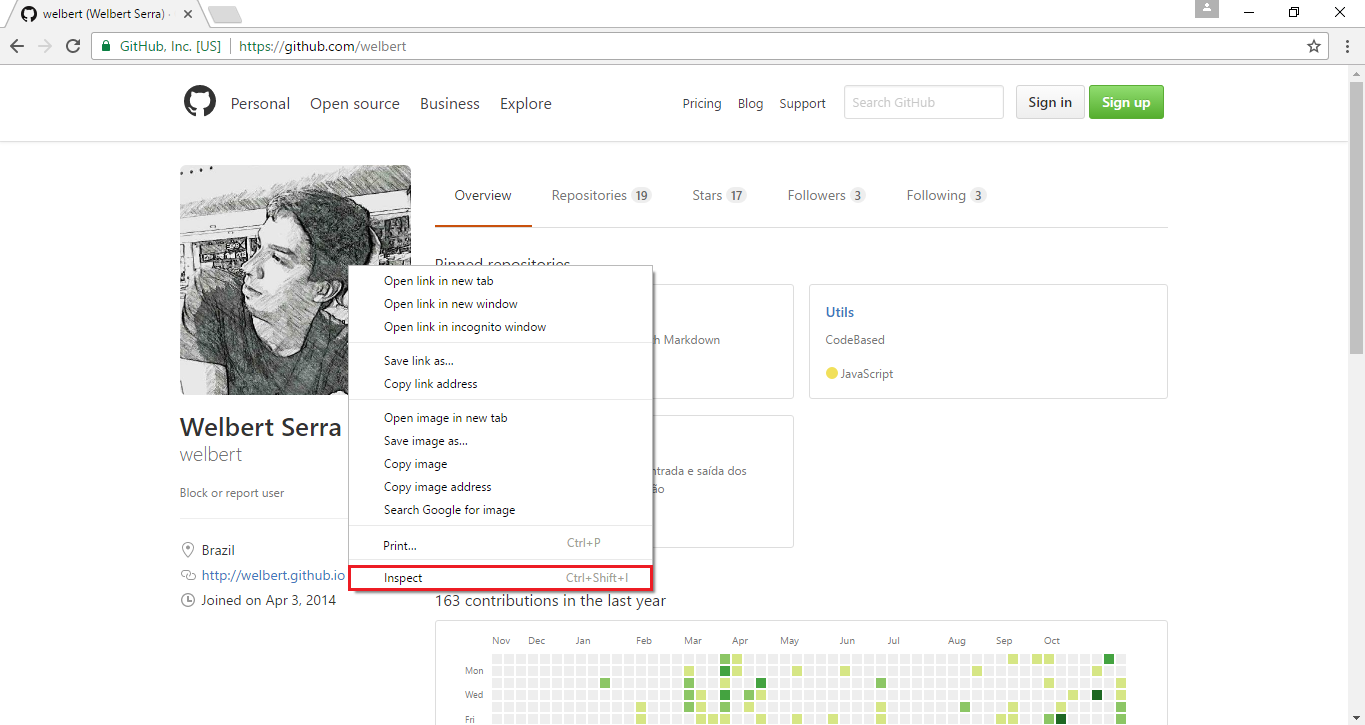Click 'Joined on Apr 3, 2014' text
This screenshot has height=725, width=1365.
269,600
